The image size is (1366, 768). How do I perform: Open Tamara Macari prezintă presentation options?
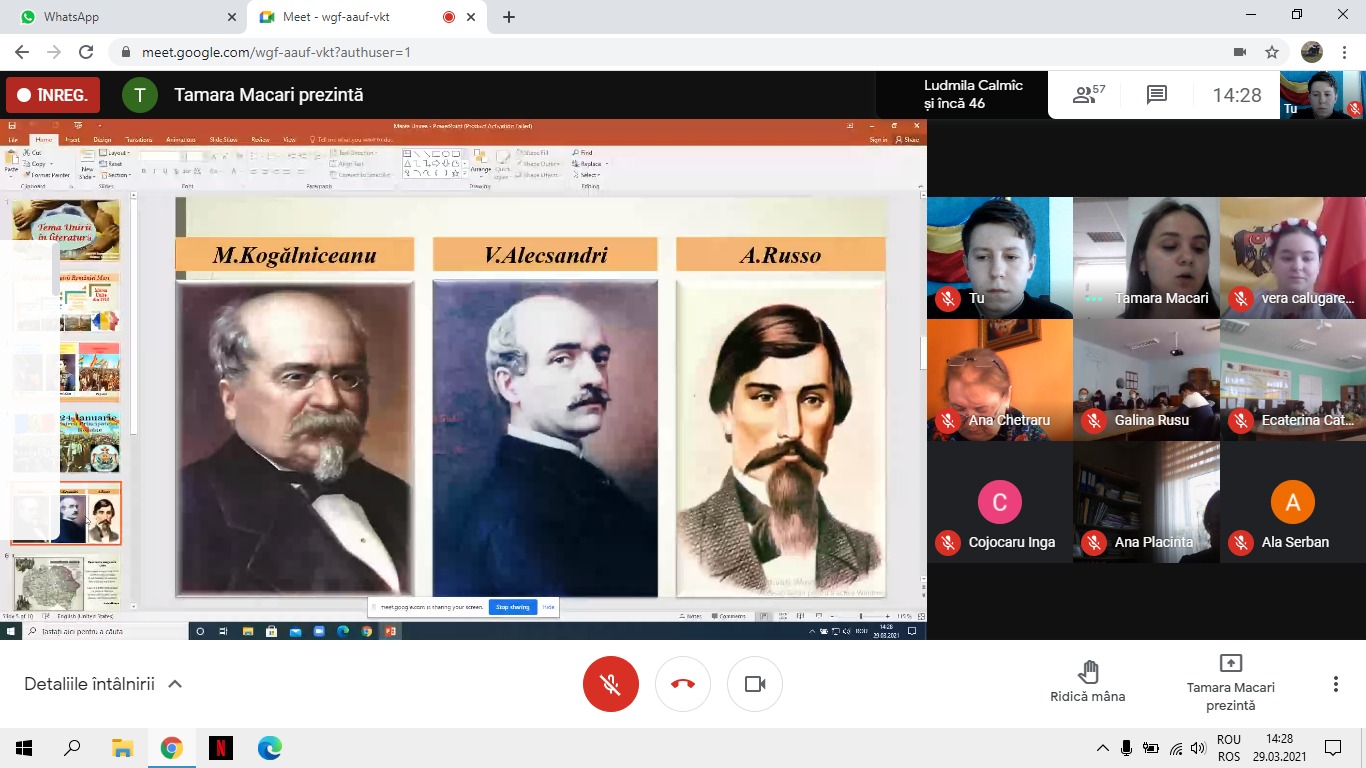pyautogui.click(x=1230, y=682)
